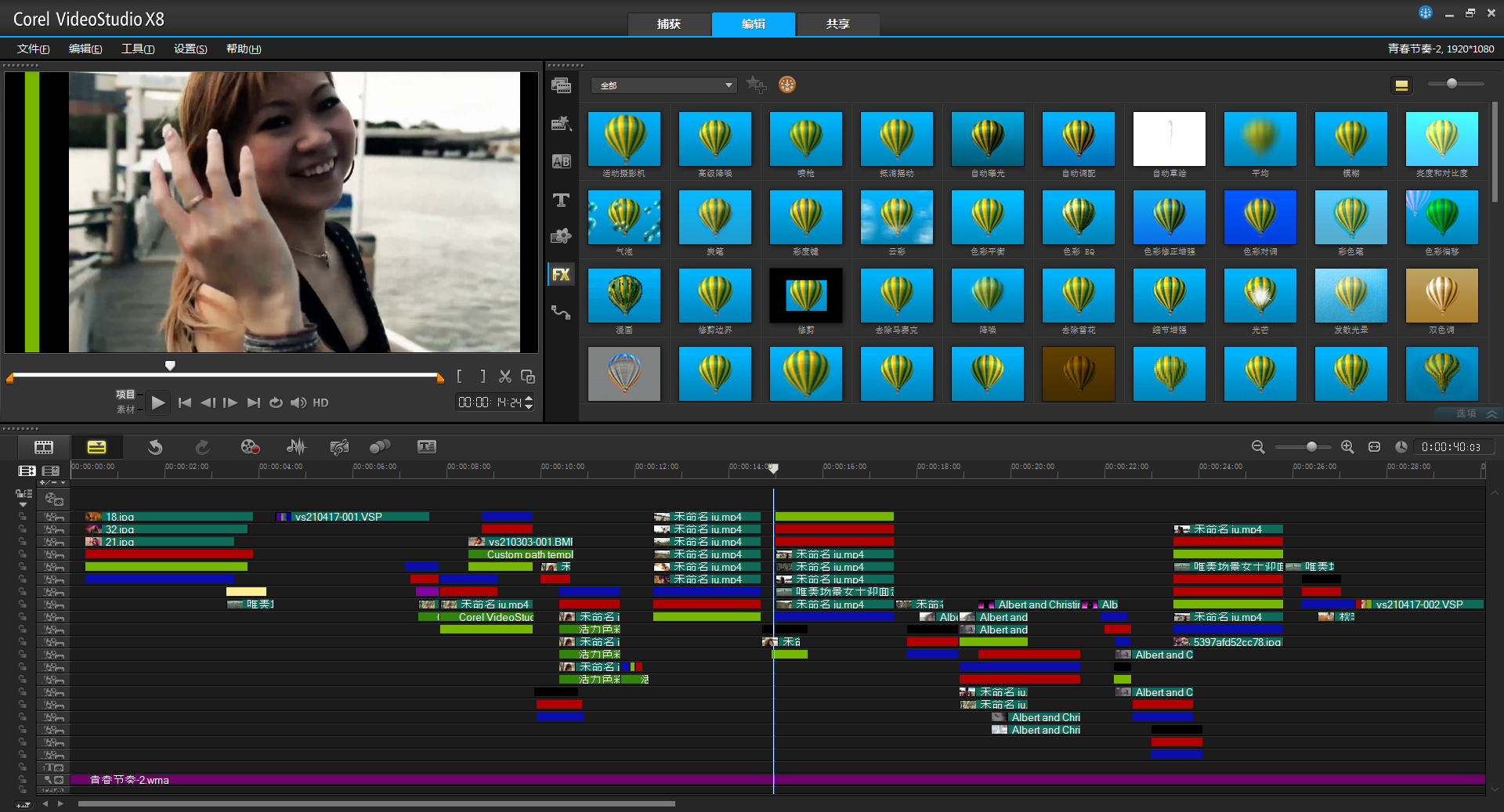Open the 设置 (Settings) menu
Viewport: 1504px width, 812px height.
[190, 49]
